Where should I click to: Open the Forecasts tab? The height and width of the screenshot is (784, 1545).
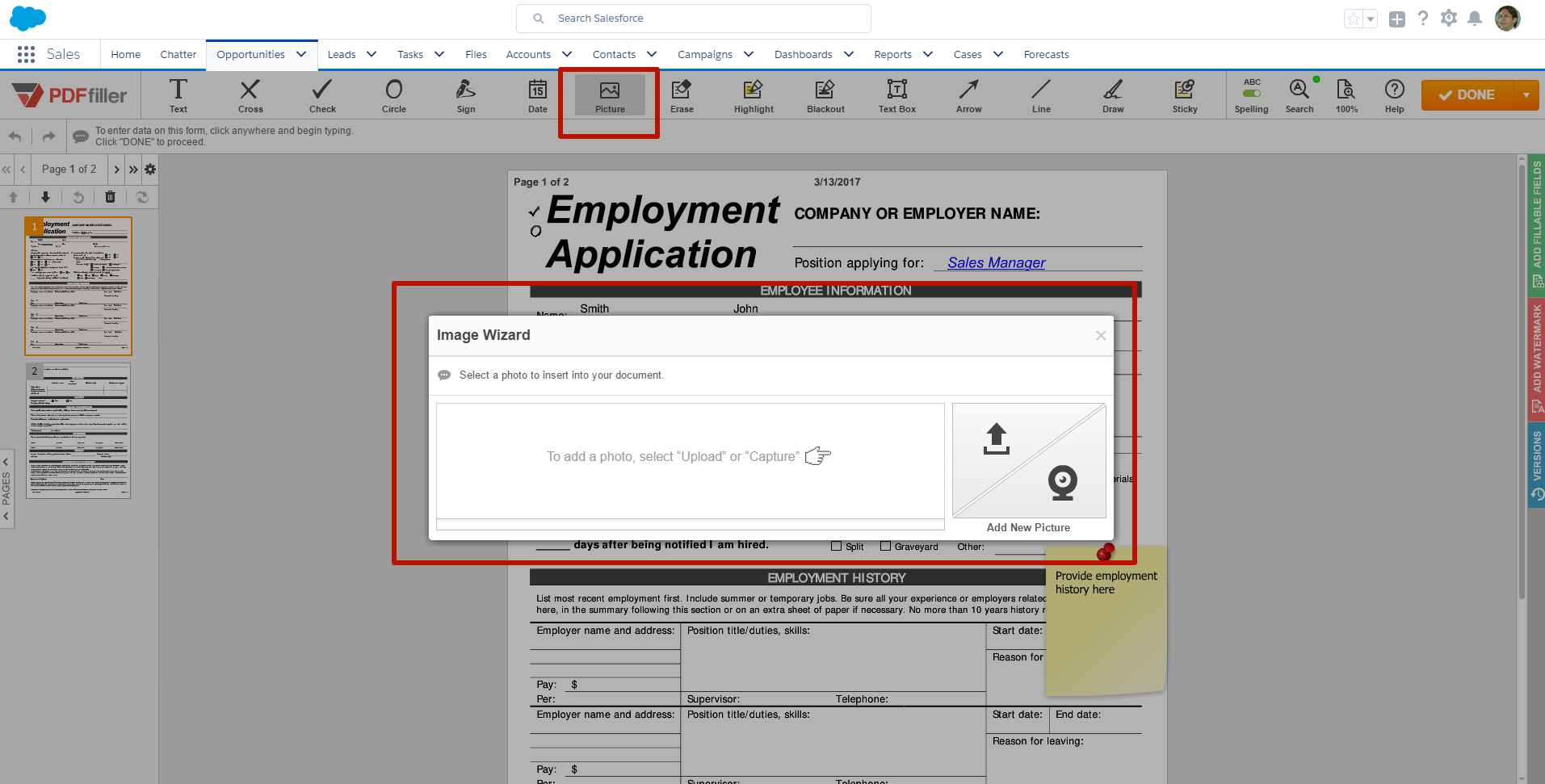[x=1046, y=54]
